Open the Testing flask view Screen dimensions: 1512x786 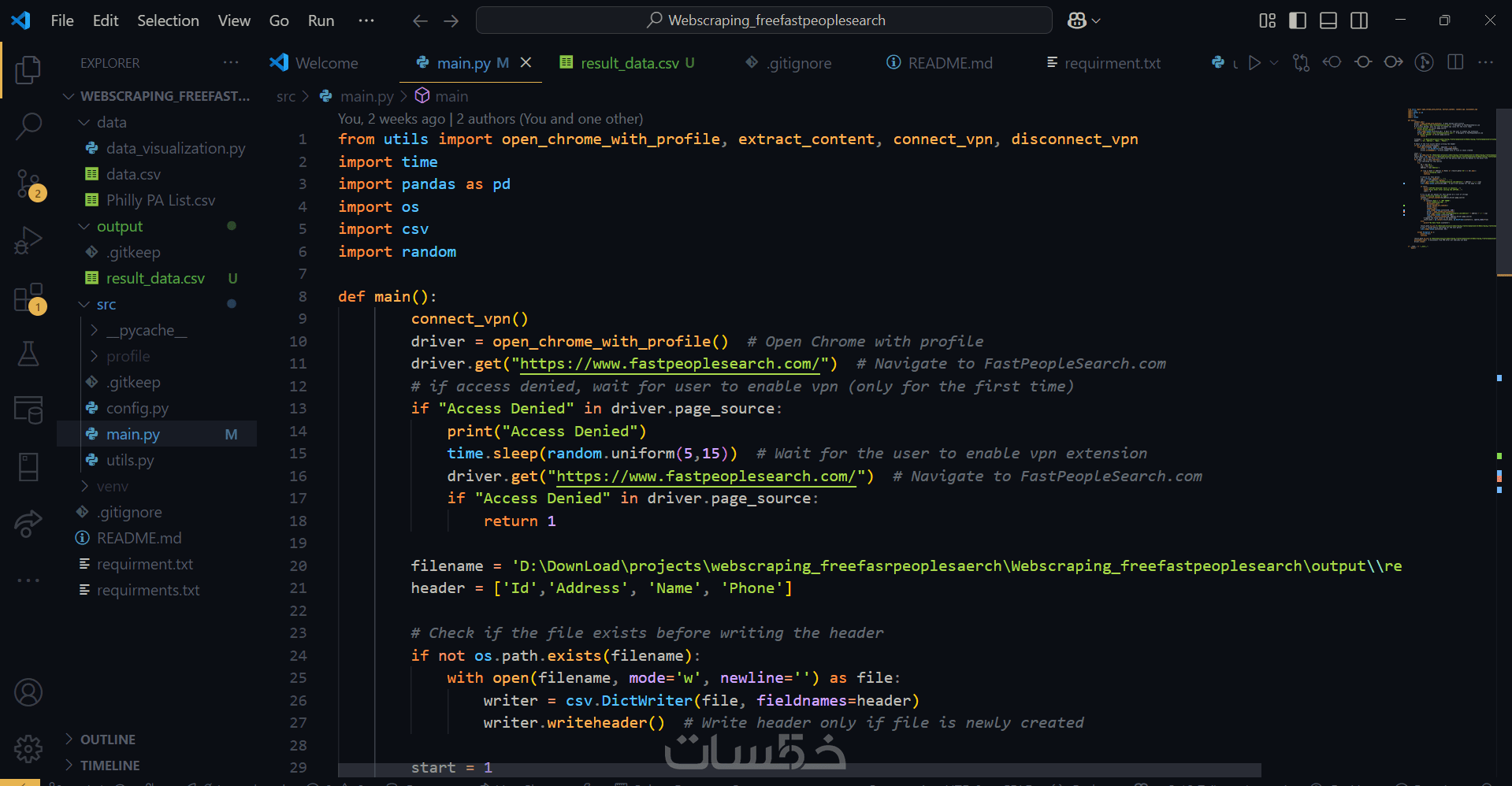coord(28,354)
